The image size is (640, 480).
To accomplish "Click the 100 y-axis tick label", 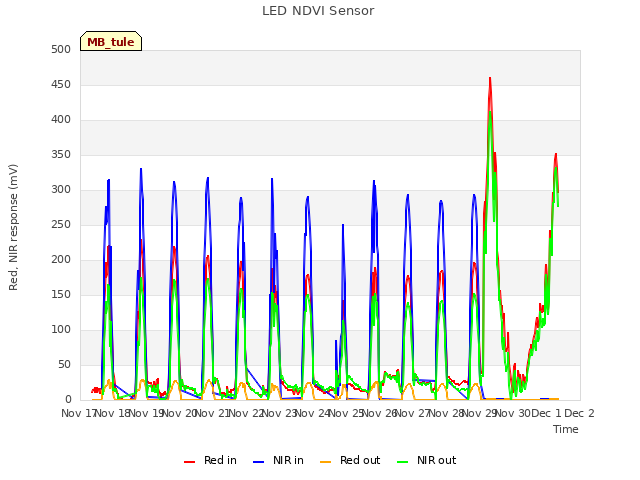I will click(61, 329).
